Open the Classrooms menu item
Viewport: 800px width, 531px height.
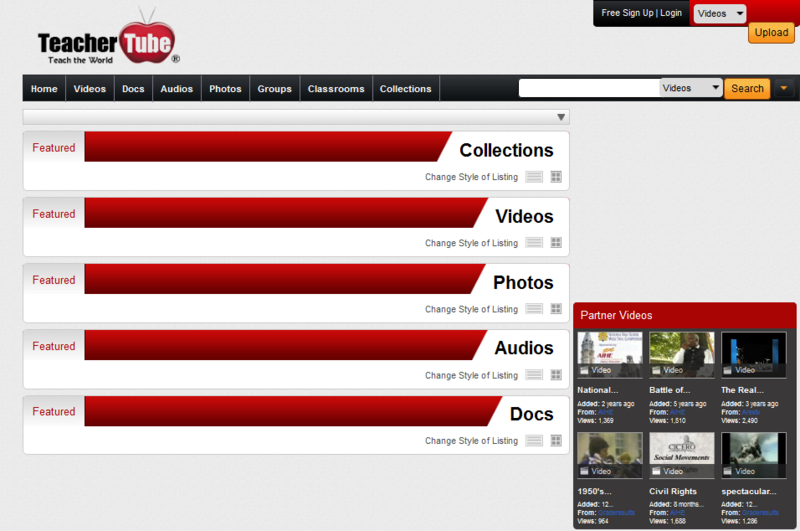[336, 89]
